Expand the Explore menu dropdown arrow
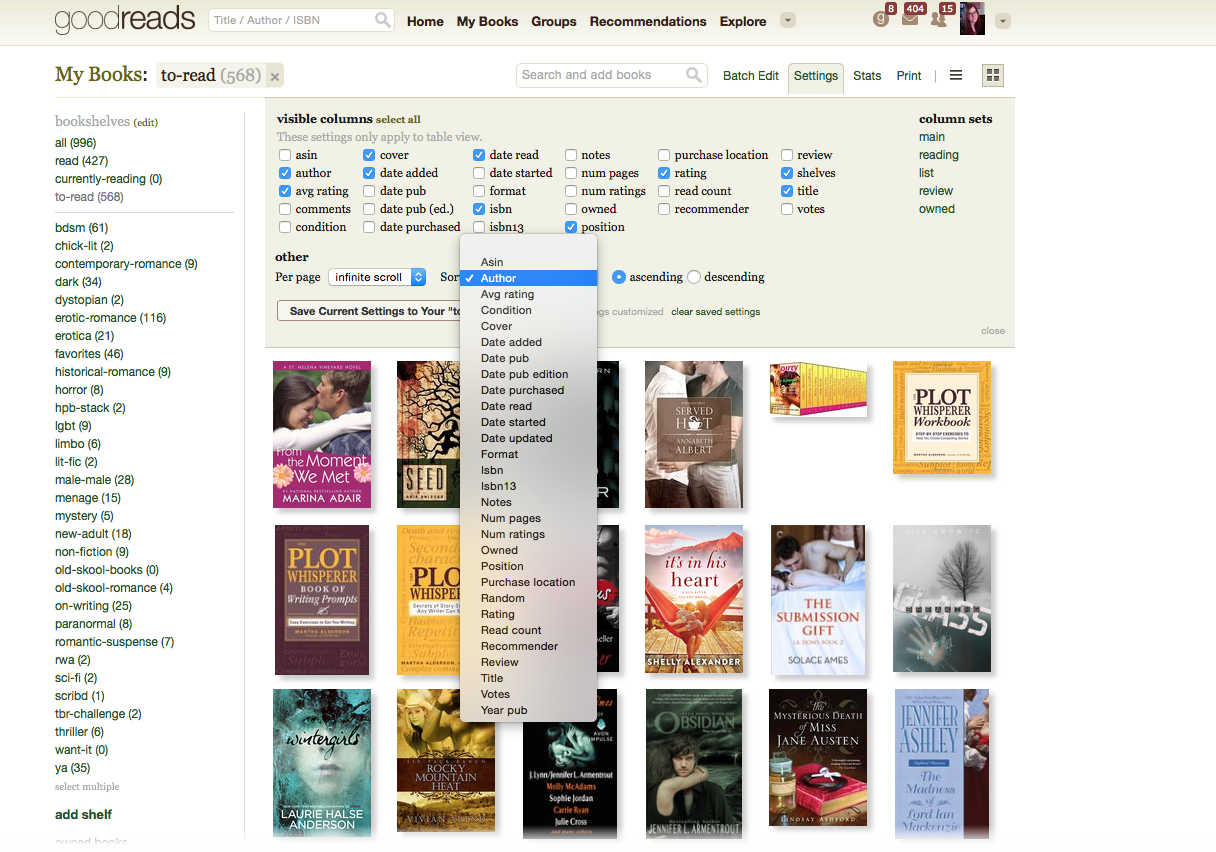1216x852 pixels. pos(788,21)
